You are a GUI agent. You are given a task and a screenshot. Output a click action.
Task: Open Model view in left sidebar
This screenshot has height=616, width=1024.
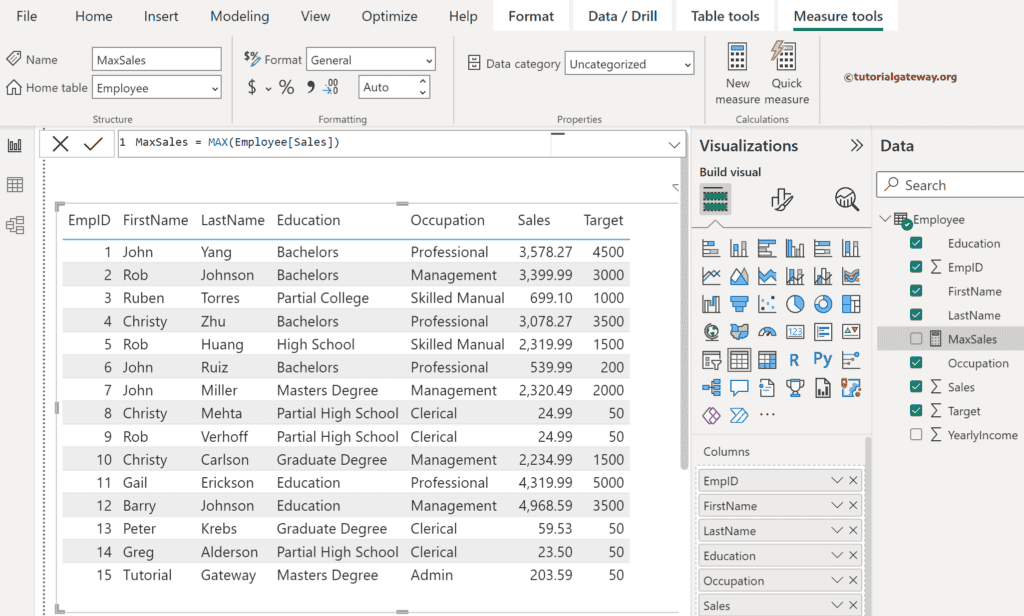coord(15,225)
